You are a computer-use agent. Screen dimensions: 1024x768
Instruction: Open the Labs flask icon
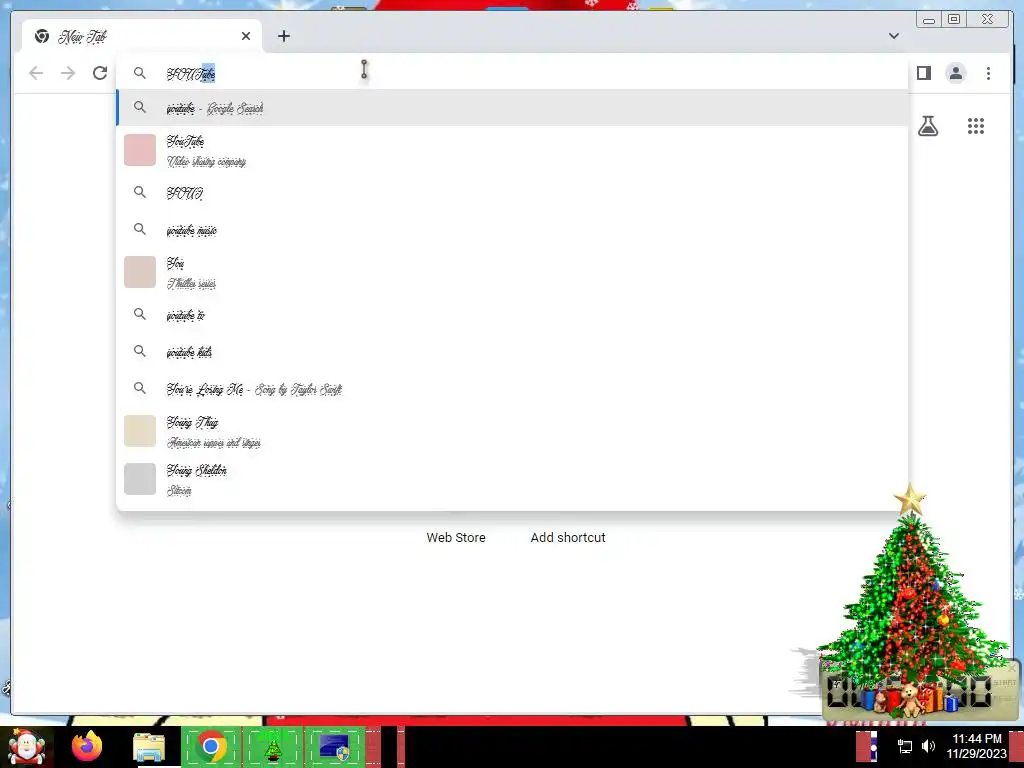(x=928, y=126)
